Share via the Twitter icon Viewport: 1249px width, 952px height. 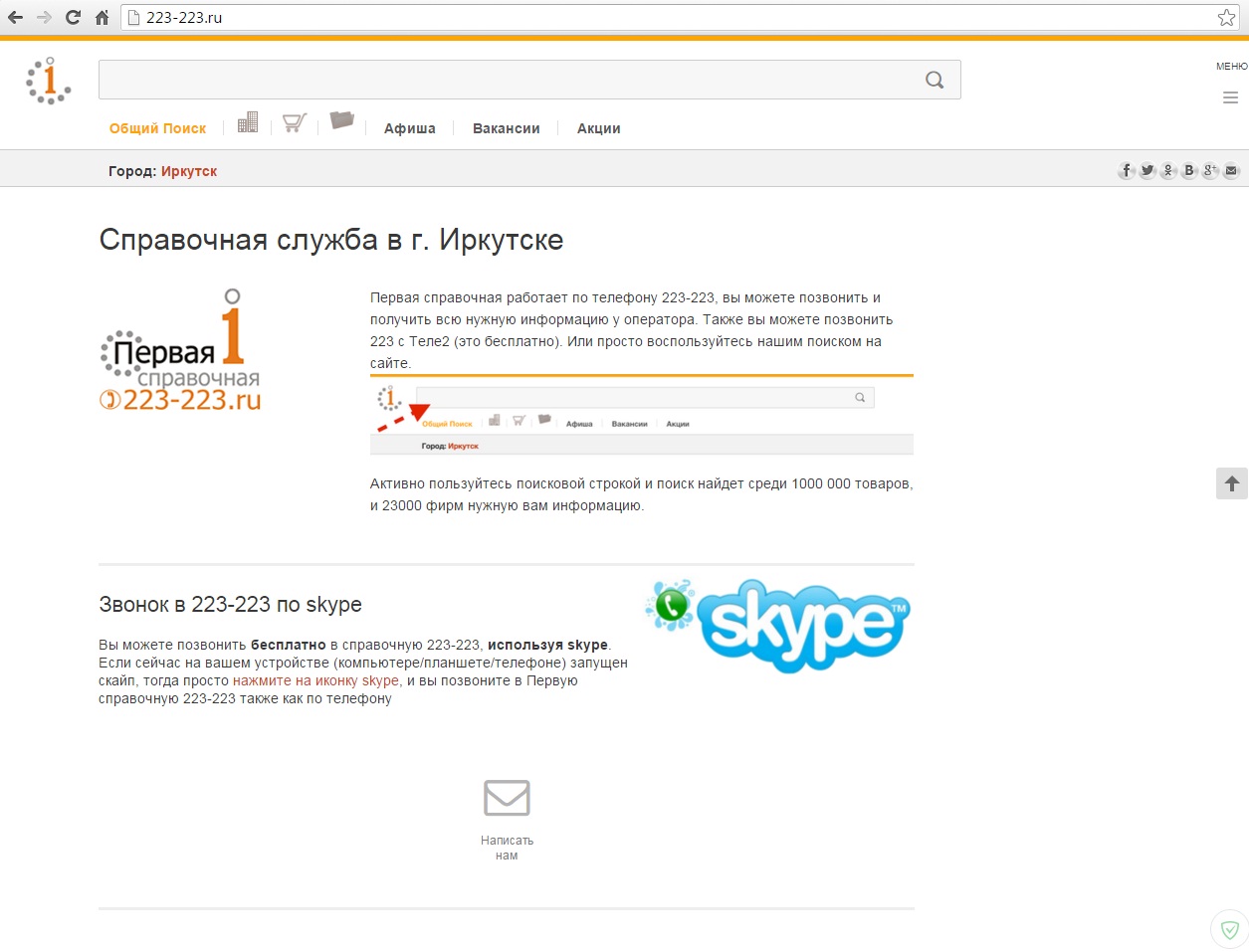[1147, 170]
